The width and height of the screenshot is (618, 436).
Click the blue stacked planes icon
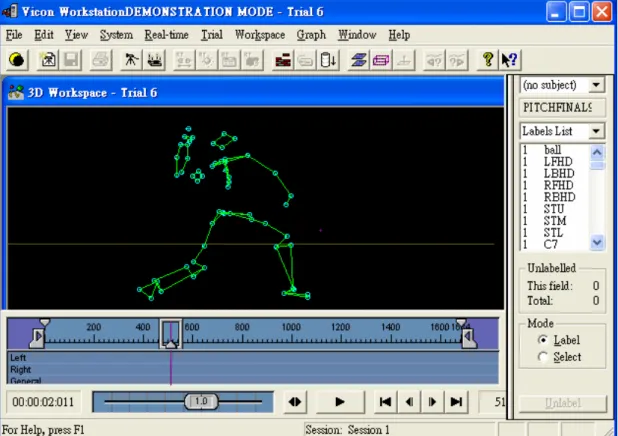(x=358, y=60)
